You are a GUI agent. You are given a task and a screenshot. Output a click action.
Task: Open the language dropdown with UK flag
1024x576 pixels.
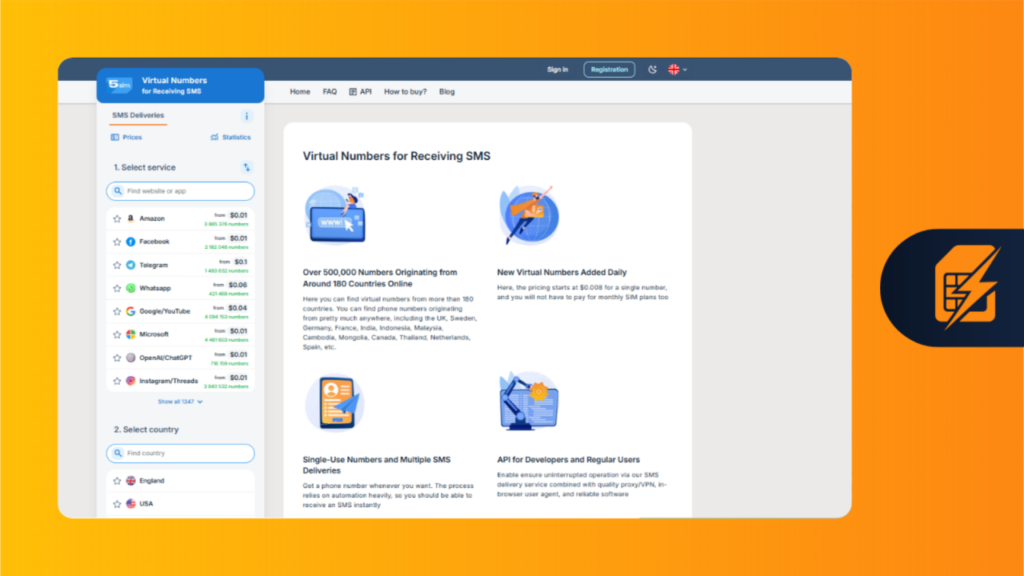(677, 70)
